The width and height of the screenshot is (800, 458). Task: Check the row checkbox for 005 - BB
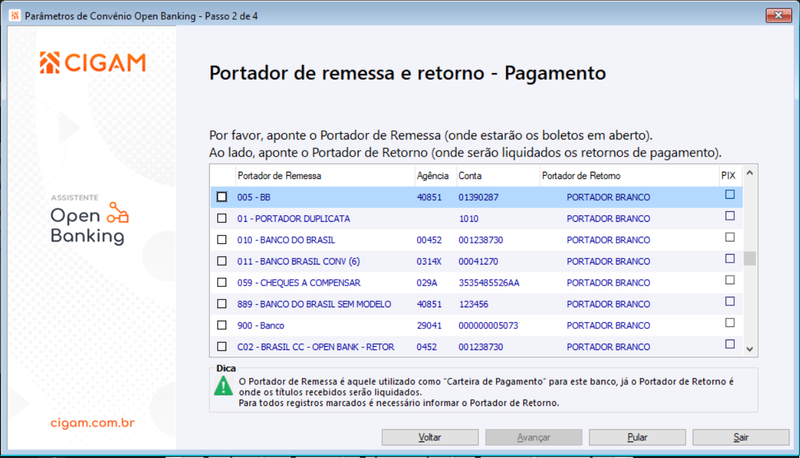click(221, 197)
